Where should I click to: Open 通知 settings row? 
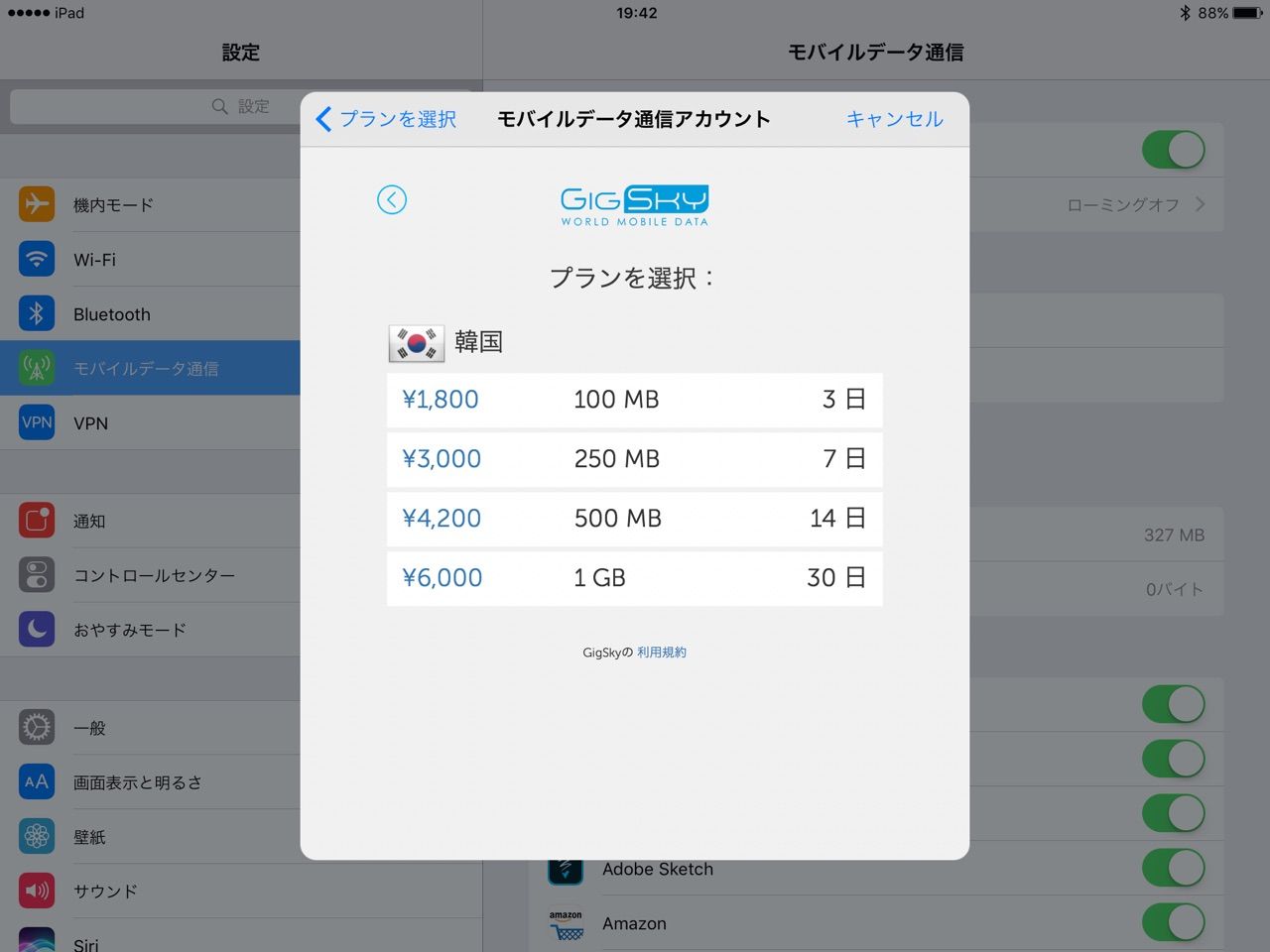(150, 521)
